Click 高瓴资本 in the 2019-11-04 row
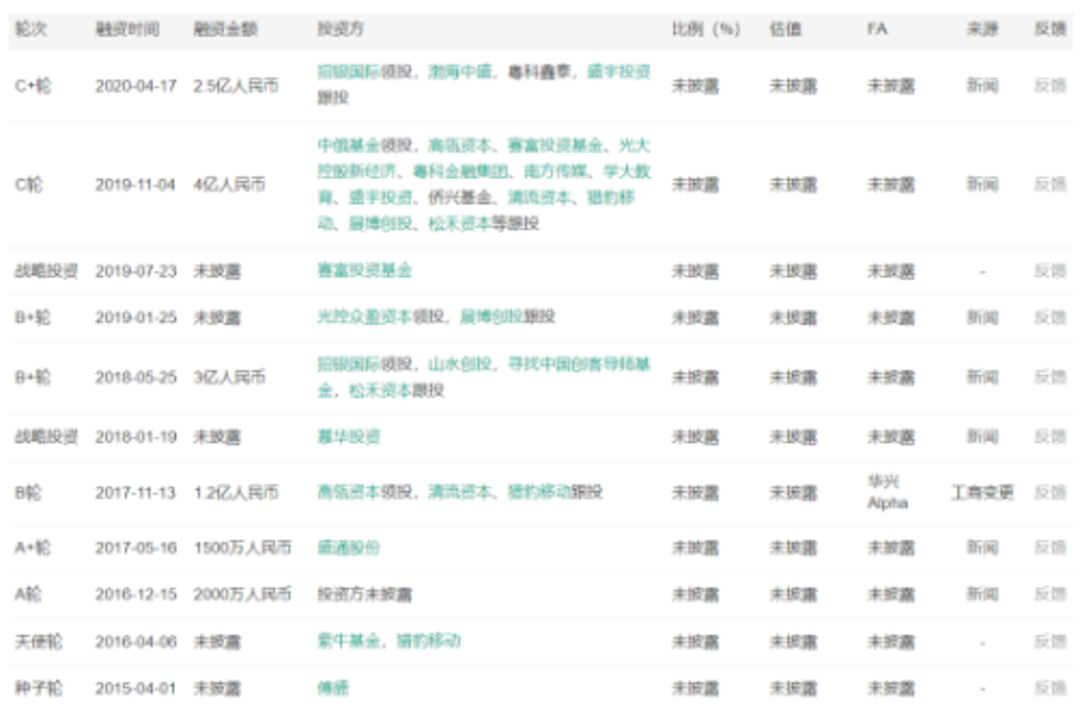The width and height of the screenshot is (1080, 723). 460,145
